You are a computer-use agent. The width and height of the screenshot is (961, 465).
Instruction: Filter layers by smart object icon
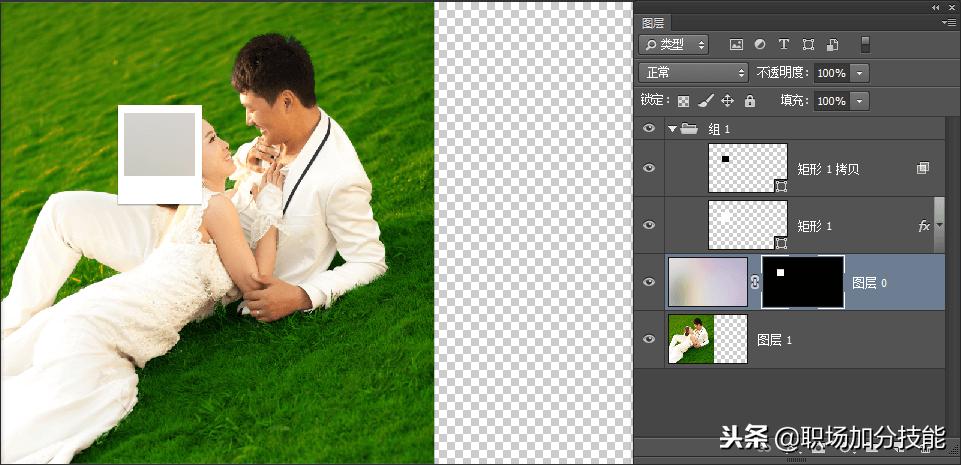[x=832, y=45]
